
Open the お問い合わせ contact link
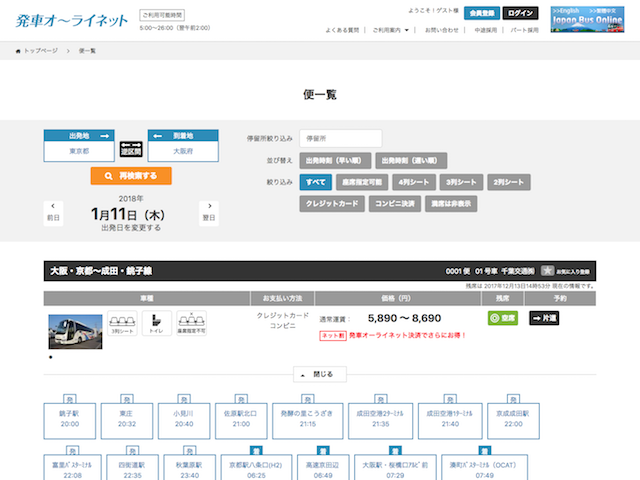pyautogui.click(x=442, y=30)
